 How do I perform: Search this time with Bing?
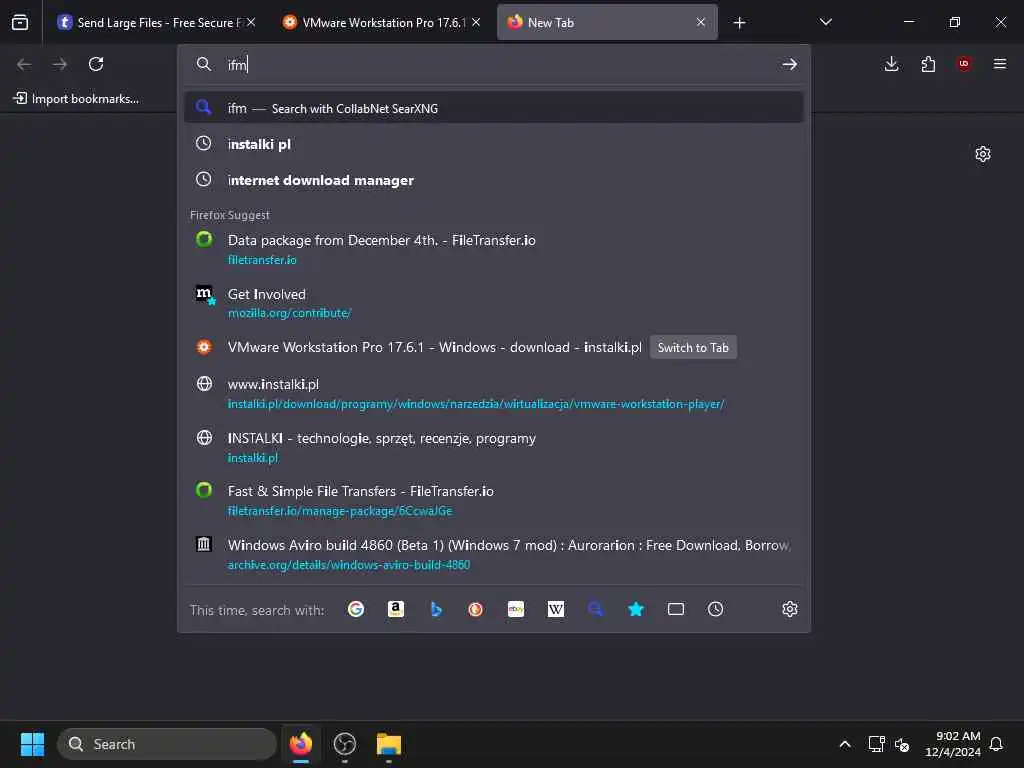click(436, 609)
